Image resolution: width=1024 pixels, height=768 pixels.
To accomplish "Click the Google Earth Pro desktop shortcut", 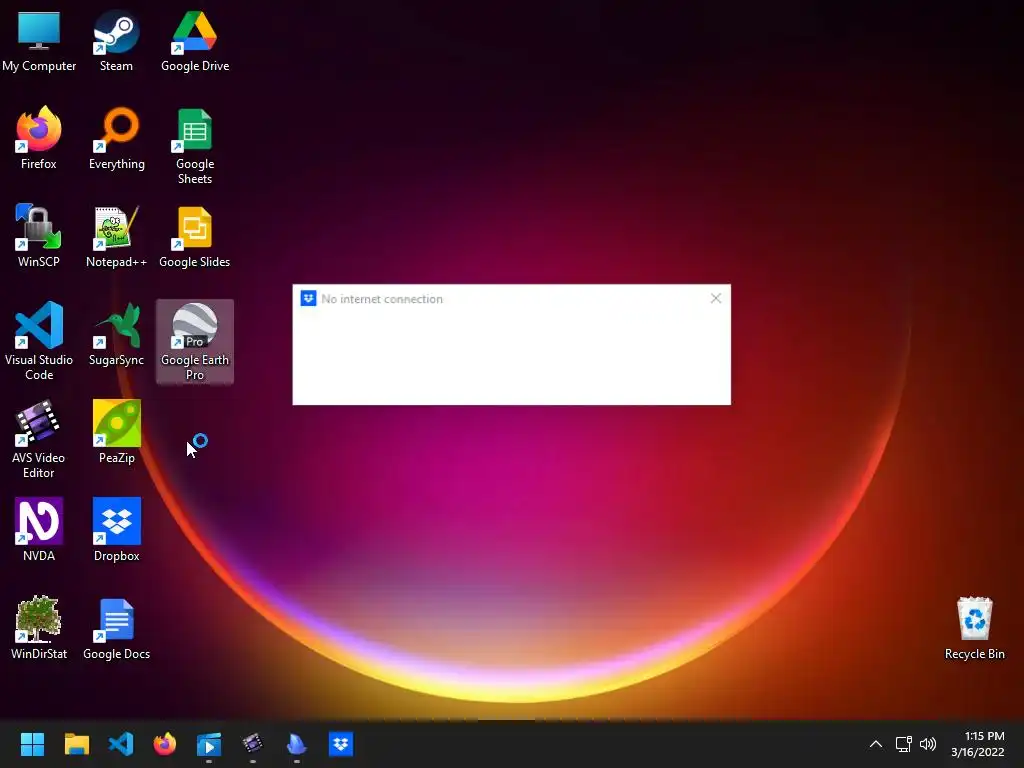I will (x=195, y=341).
